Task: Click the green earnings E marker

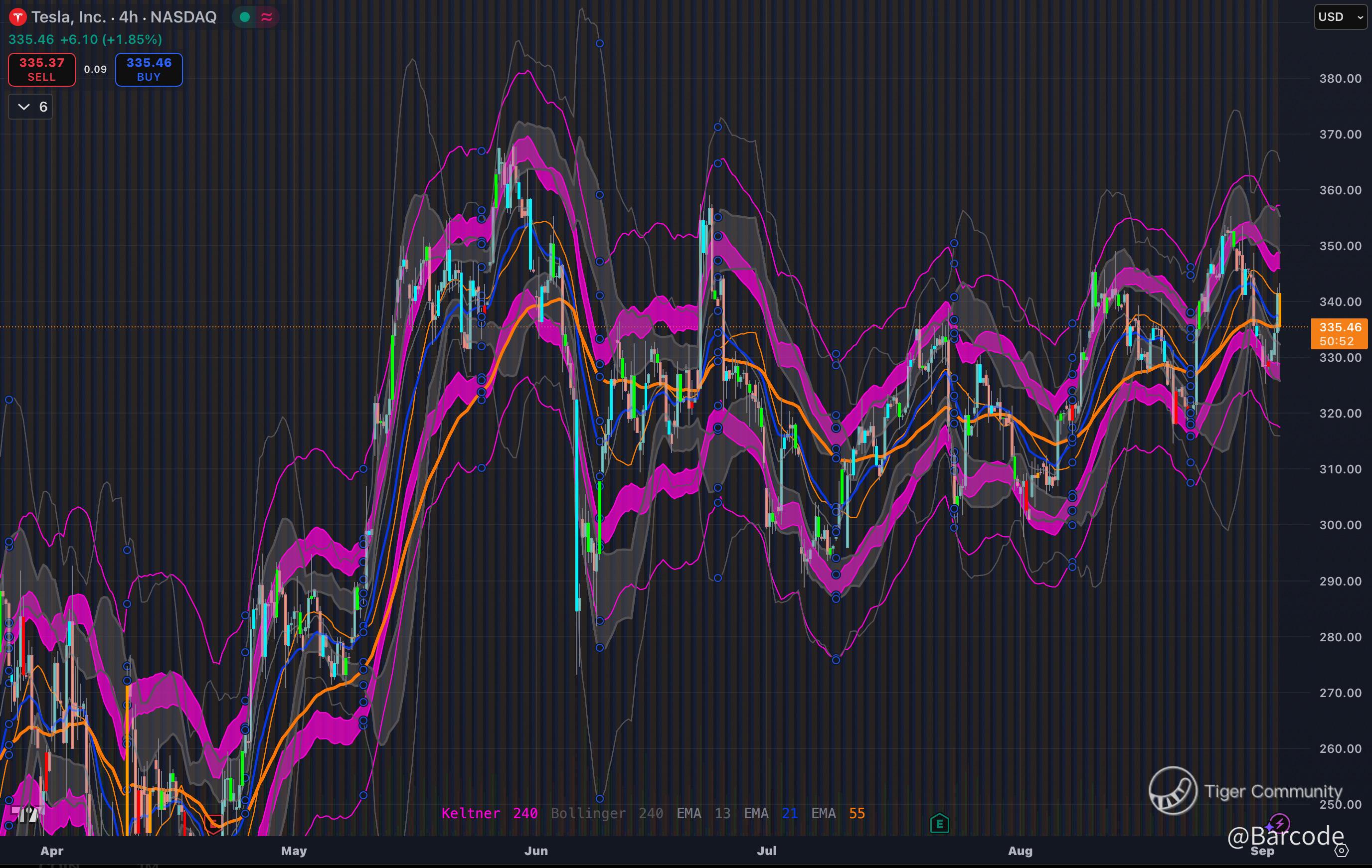Action: pos(940,824)
